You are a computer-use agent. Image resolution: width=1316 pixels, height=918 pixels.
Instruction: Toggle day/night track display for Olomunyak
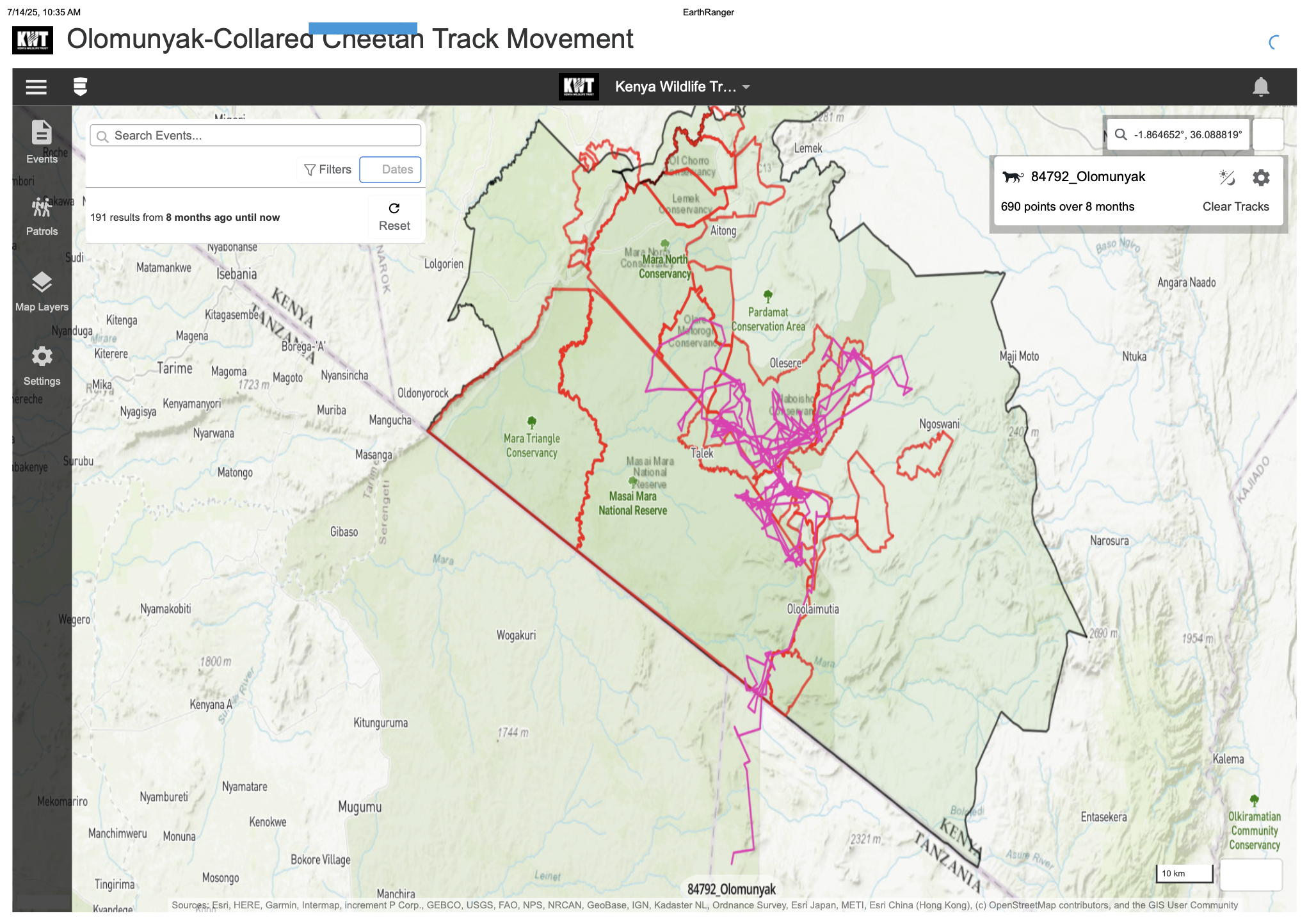tap(1226, 177)
